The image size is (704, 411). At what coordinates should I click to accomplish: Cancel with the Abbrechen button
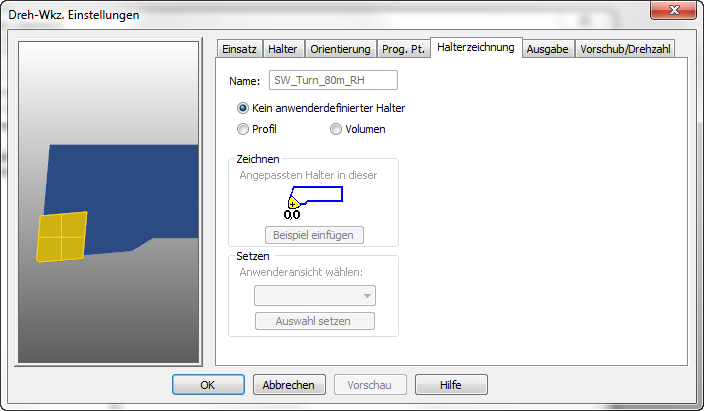pyautogui.click(x=289, y=385)
